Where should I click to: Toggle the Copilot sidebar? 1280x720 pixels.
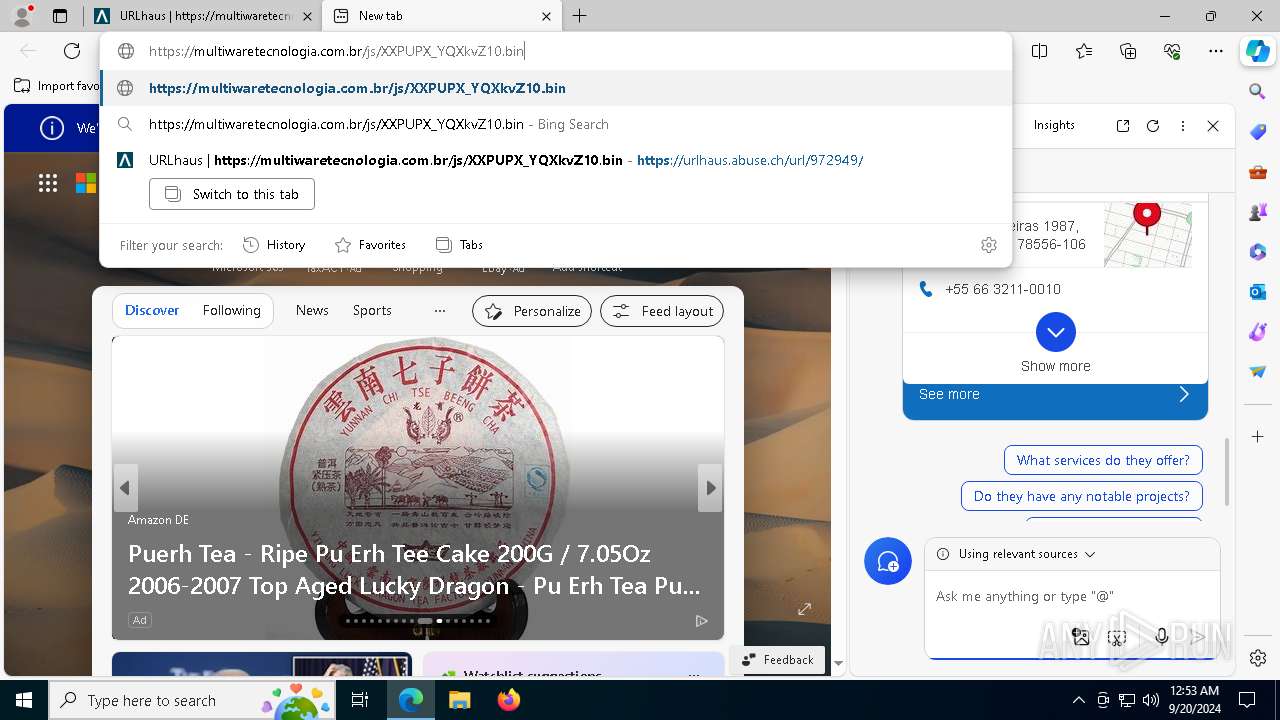click(x=1258, y=51)
